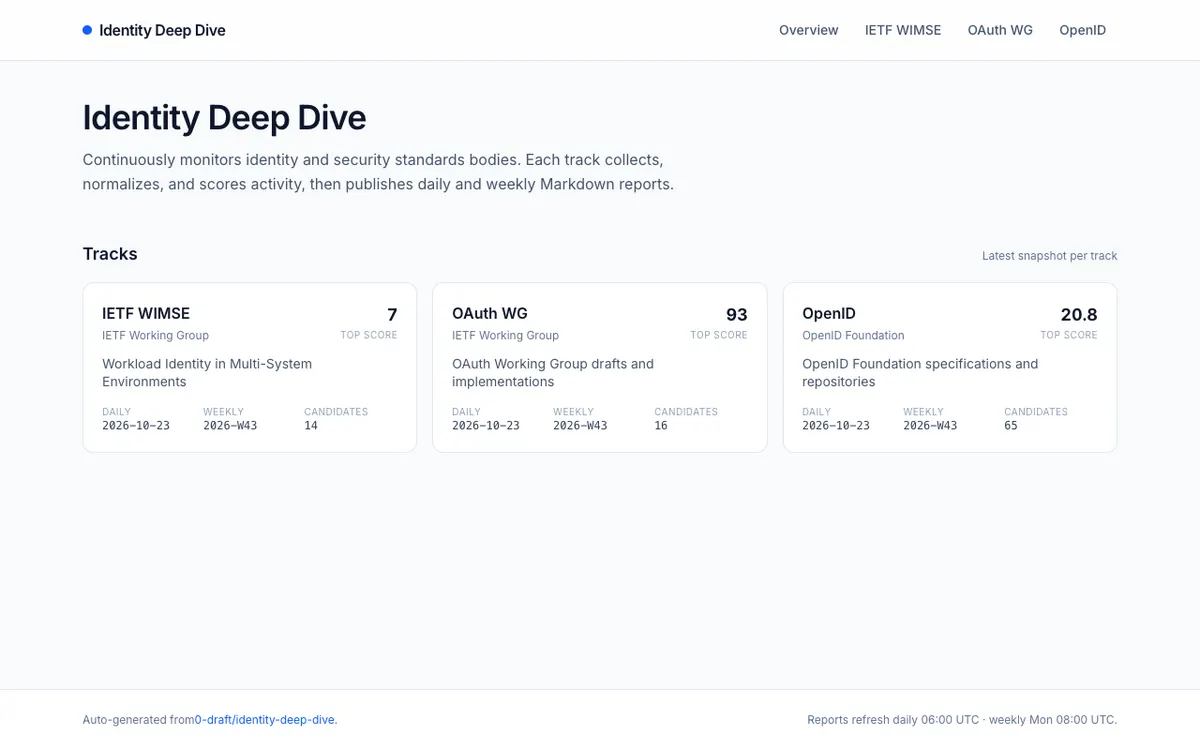Open the IETF WIMSE track card title
The width and height of the screenshot is (1200, 750).
(x=146, y=313)
